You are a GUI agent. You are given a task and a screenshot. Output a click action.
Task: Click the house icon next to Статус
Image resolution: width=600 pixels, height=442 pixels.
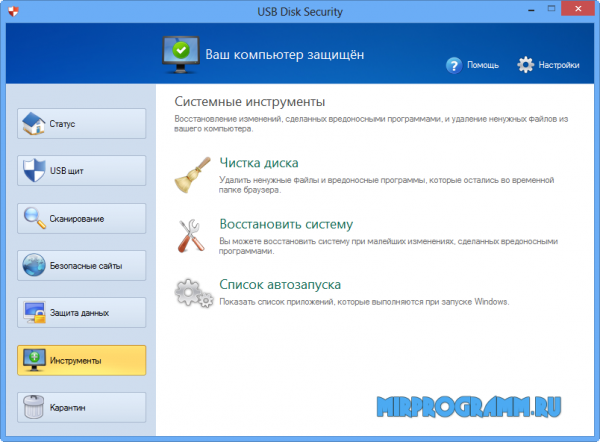[x=33, y=124]
